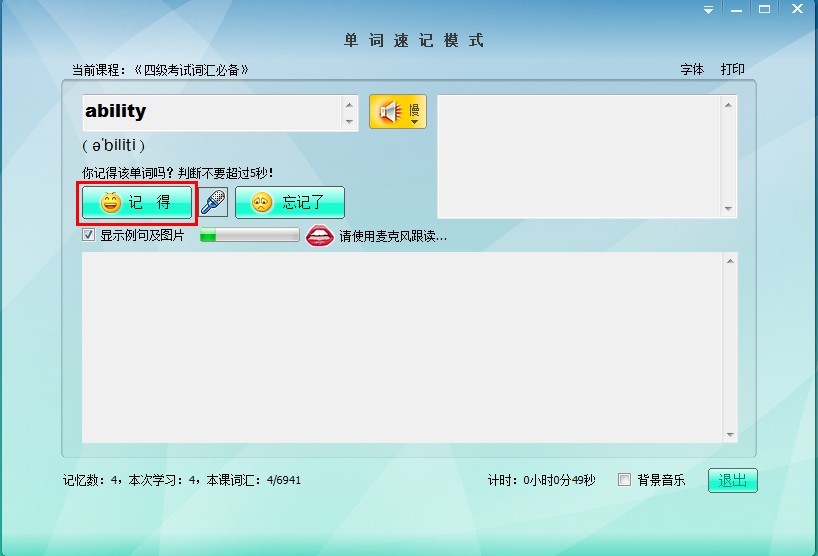Screen dimensions: 818x556
Task: Maximize the window
Action: [764, 9]
